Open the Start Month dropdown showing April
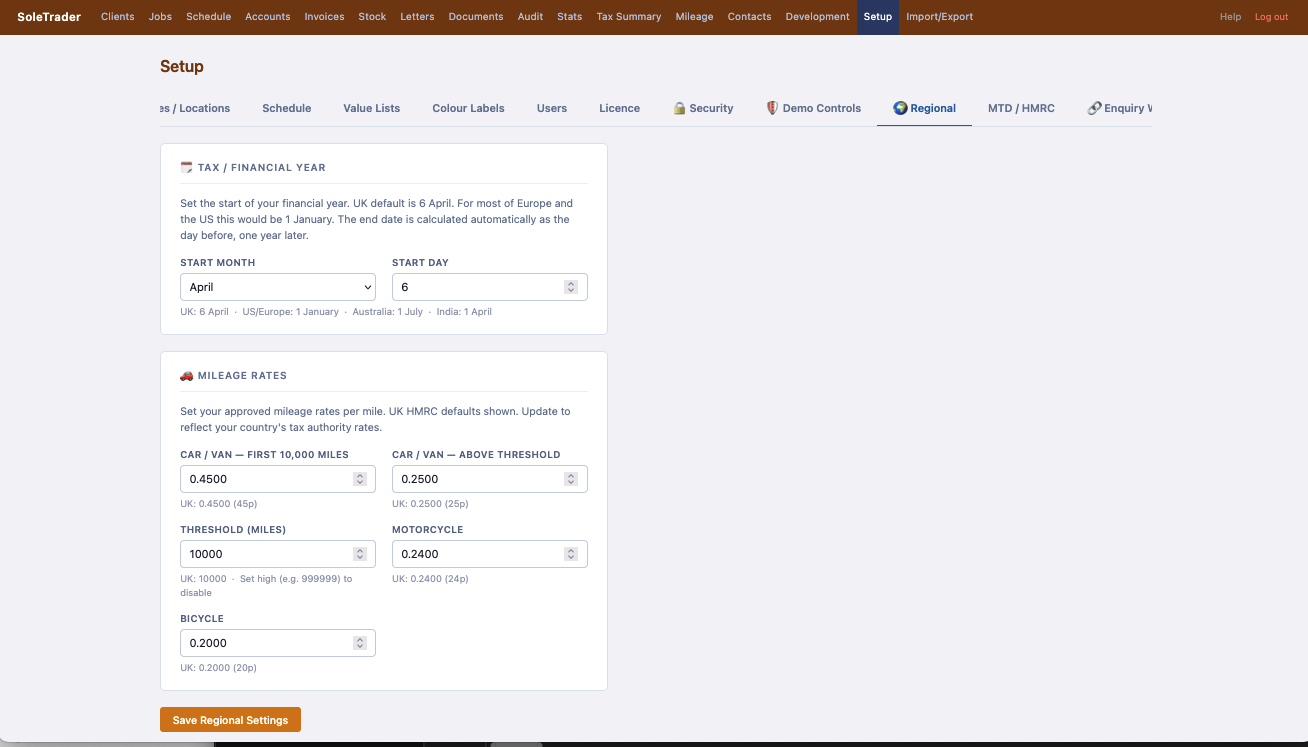The image size is (1308, 747). [278, 287]
